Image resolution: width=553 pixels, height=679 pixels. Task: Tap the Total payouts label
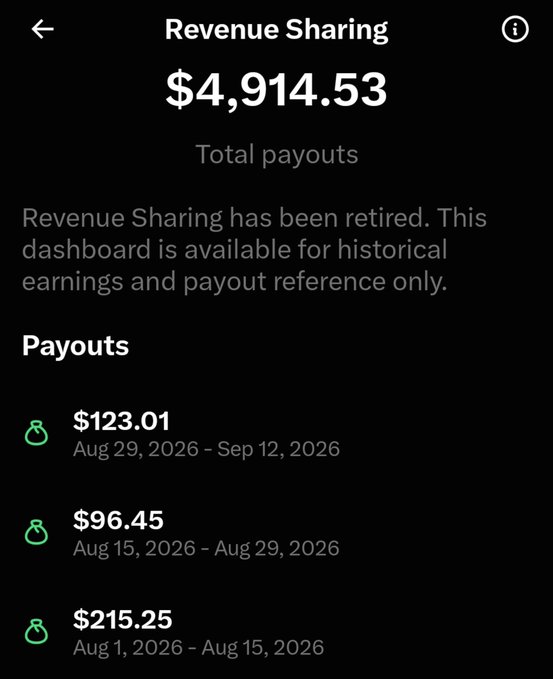tap(277, 155)
